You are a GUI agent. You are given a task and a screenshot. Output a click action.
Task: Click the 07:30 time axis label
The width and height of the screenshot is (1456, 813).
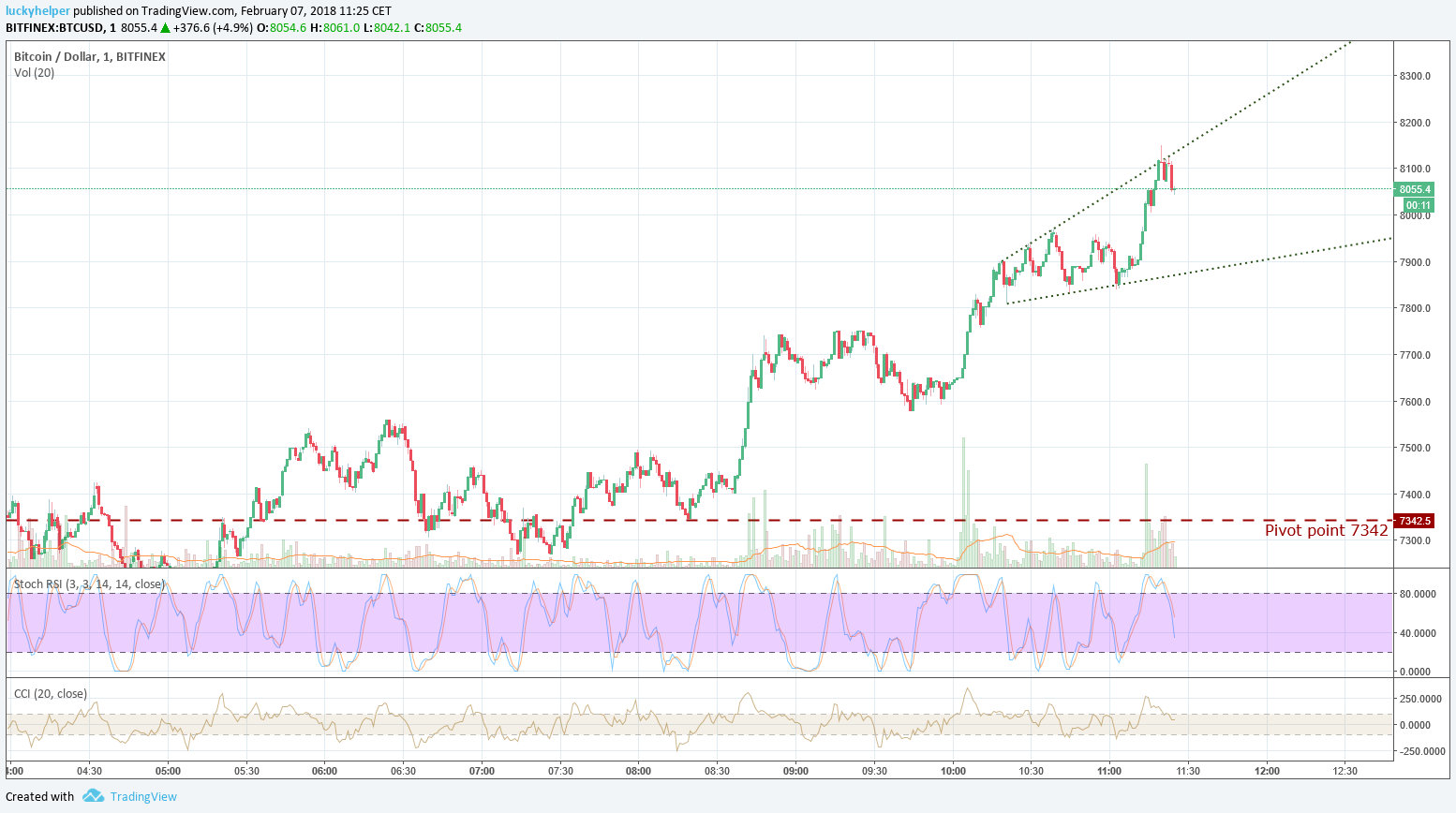(560, 771)
